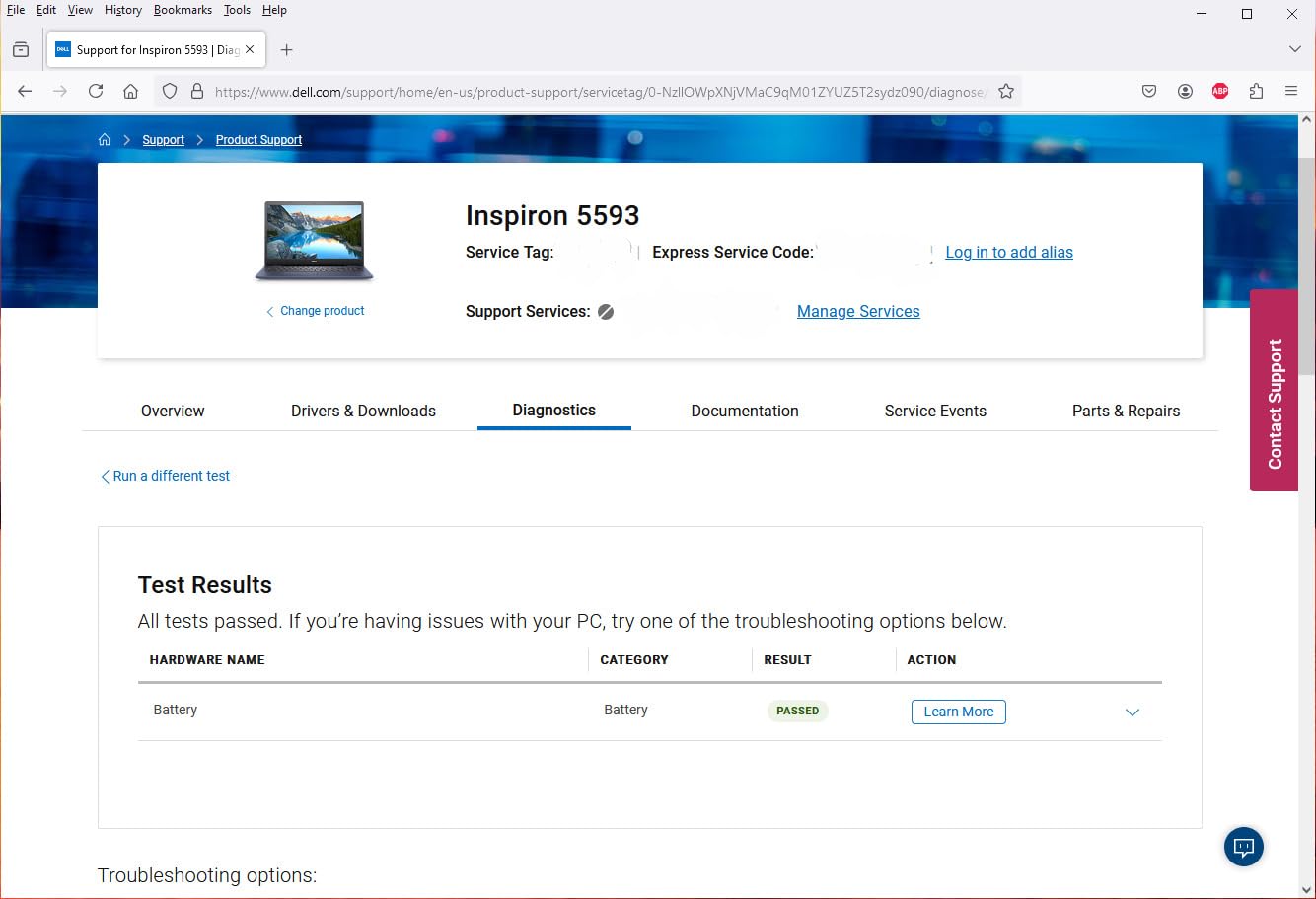Open the Edit menu
1316x899 pixels.
(x=46, y=10)
